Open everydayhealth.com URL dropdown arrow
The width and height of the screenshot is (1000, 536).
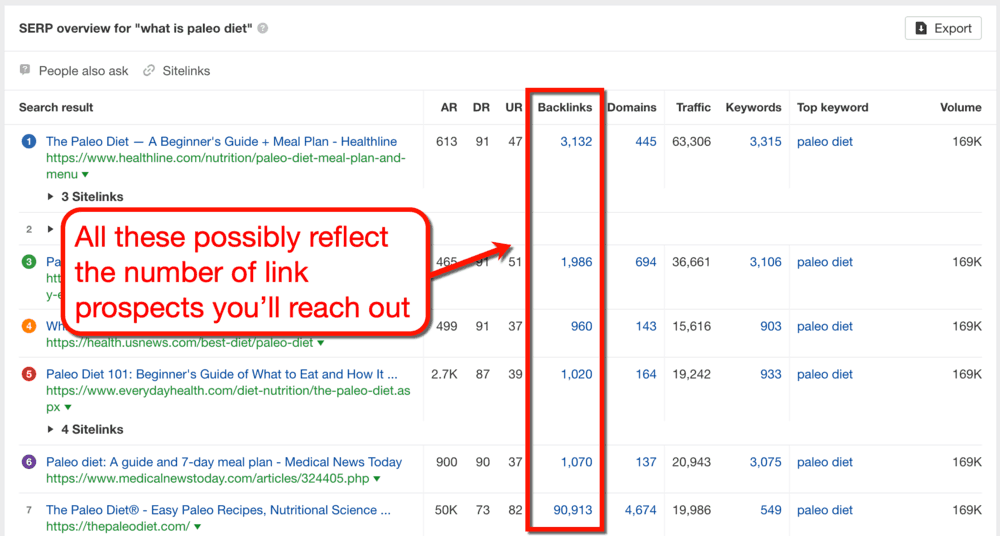point(68,408)
